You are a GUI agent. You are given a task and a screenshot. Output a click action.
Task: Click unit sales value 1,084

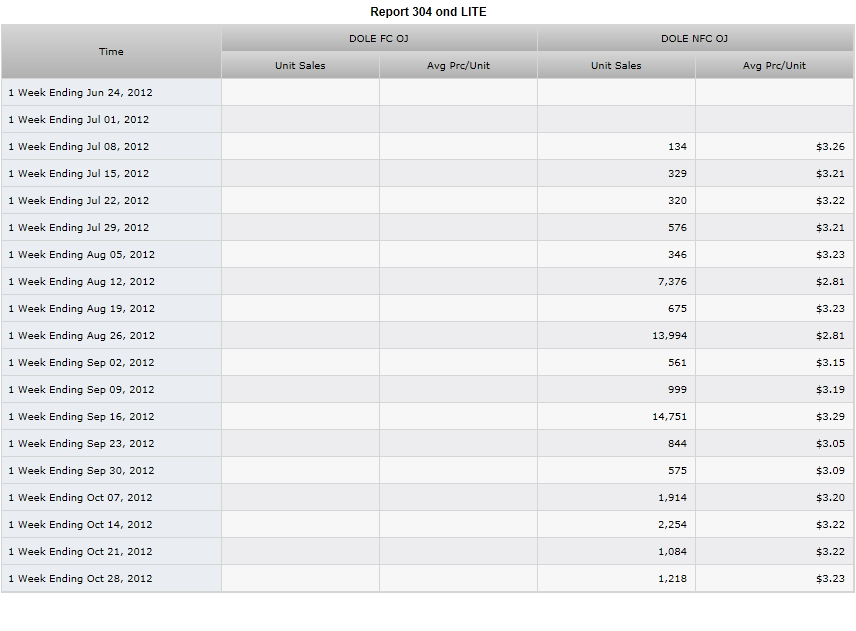673,551
